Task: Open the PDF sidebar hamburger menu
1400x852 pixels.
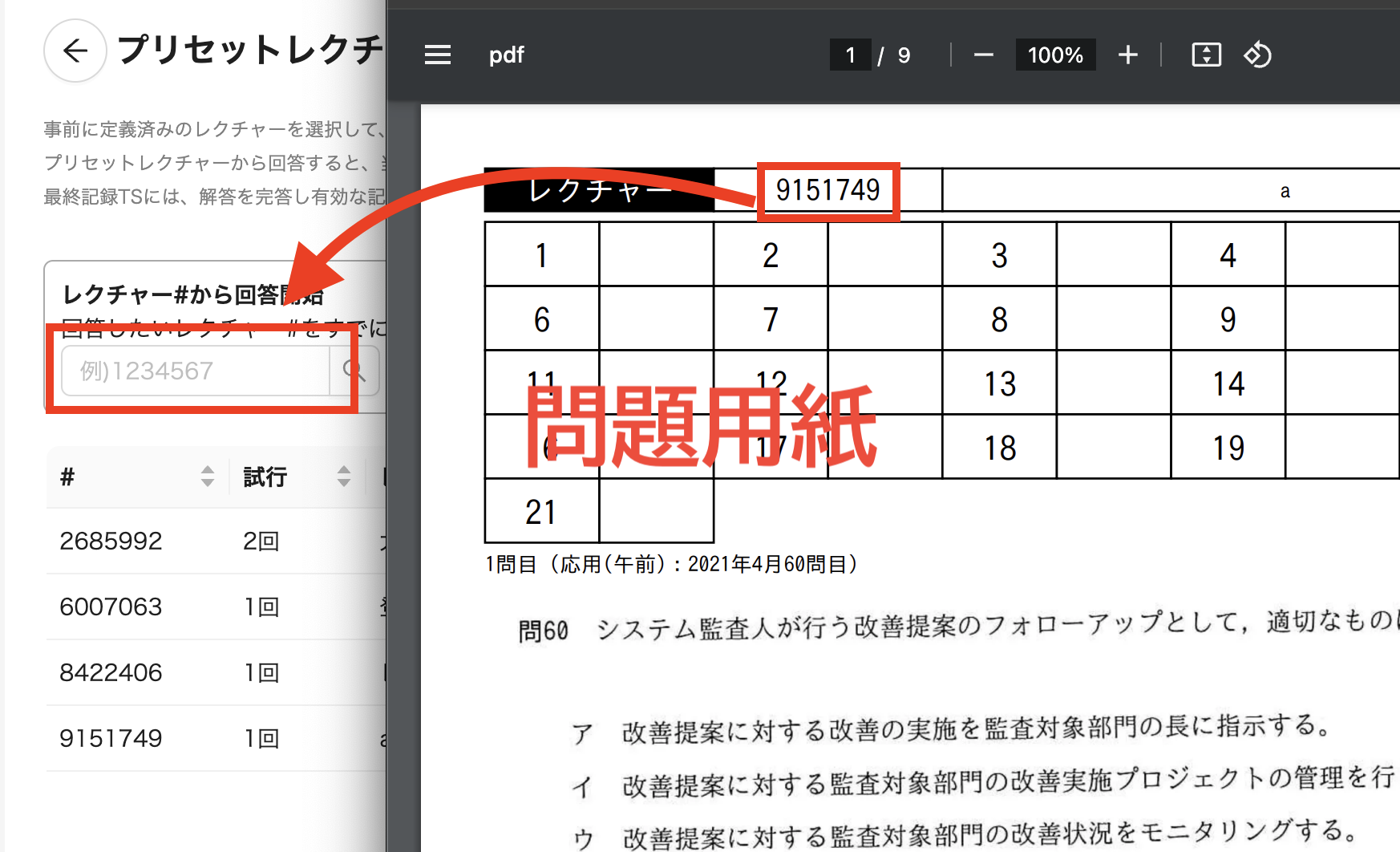Action: [437, 55]
